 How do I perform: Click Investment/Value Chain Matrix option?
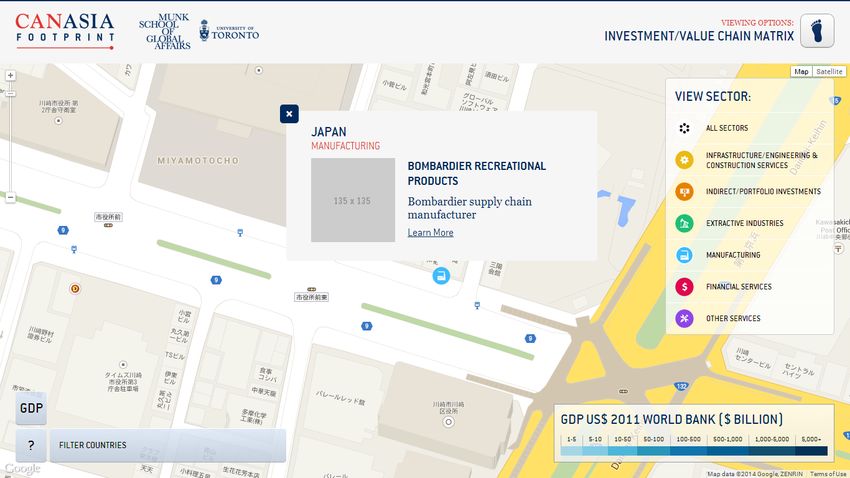(x=699, y=36)
